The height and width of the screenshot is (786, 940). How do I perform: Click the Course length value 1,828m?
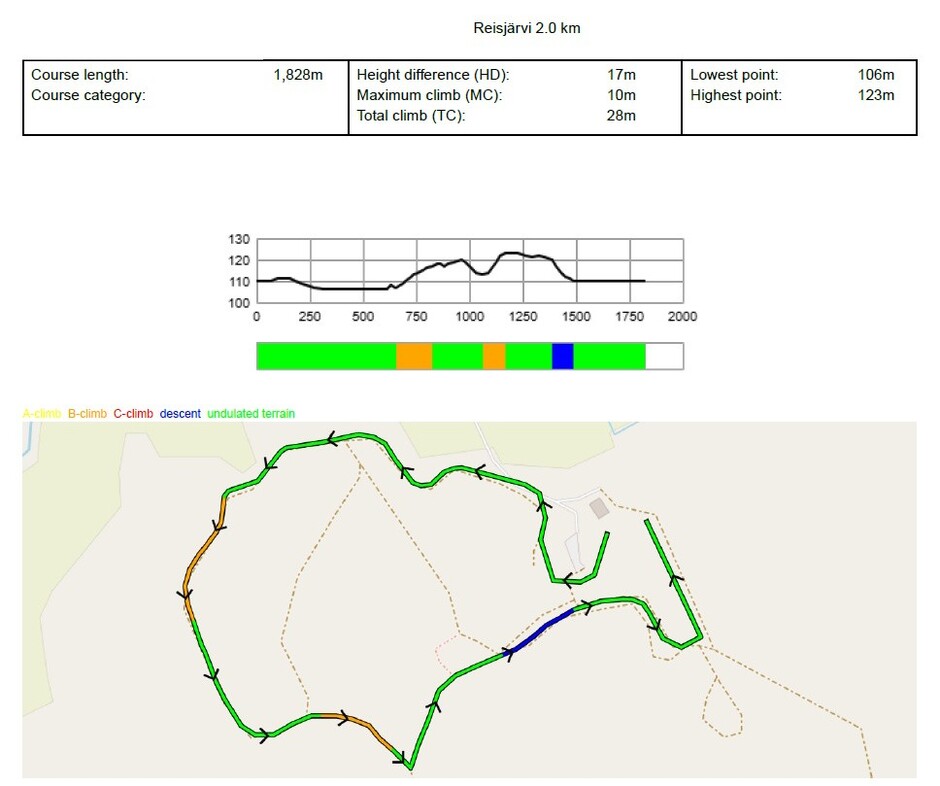[298, 75]
